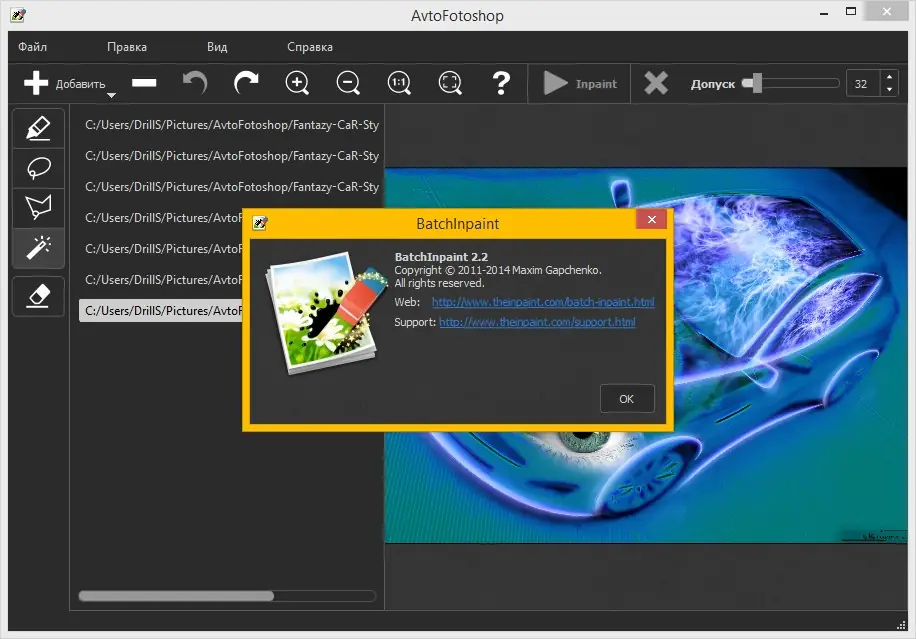Click the zoom in magnifier

pyautogui.click(x=297, y=83)
